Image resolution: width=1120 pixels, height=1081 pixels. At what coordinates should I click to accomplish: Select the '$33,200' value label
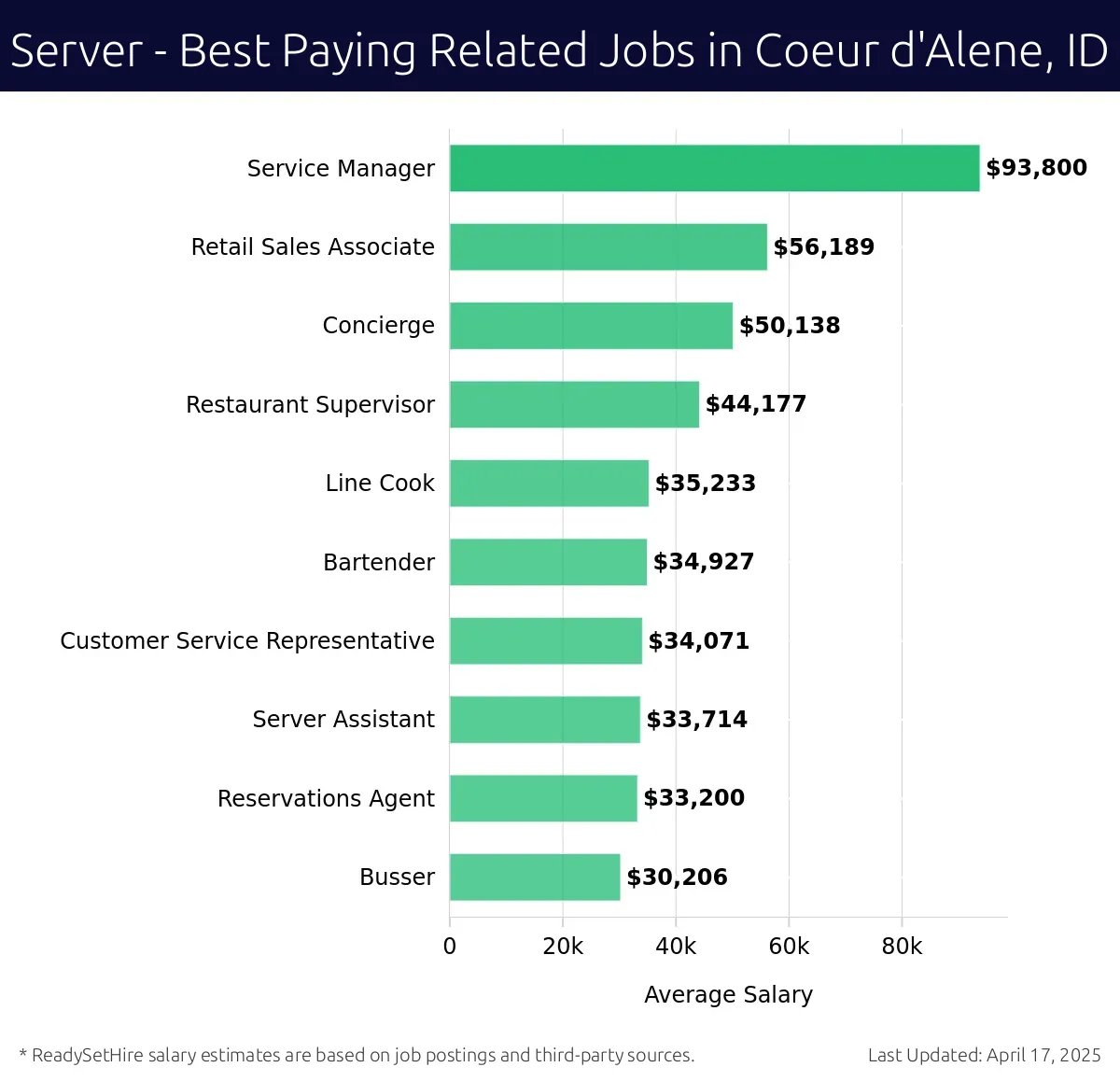click(694, 798)
